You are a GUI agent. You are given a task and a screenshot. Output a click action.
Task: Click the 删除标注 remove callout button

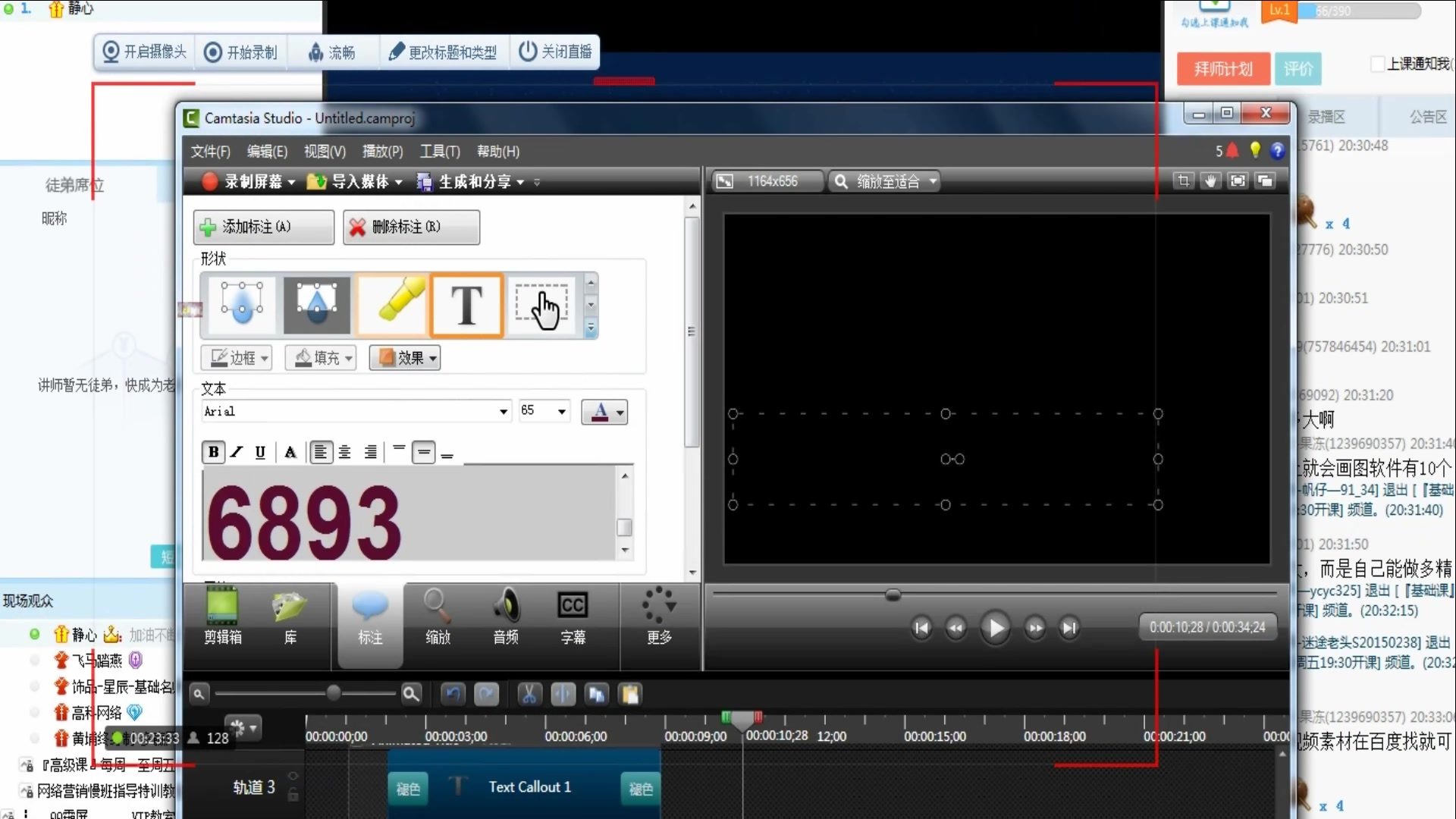click(411, 227)
